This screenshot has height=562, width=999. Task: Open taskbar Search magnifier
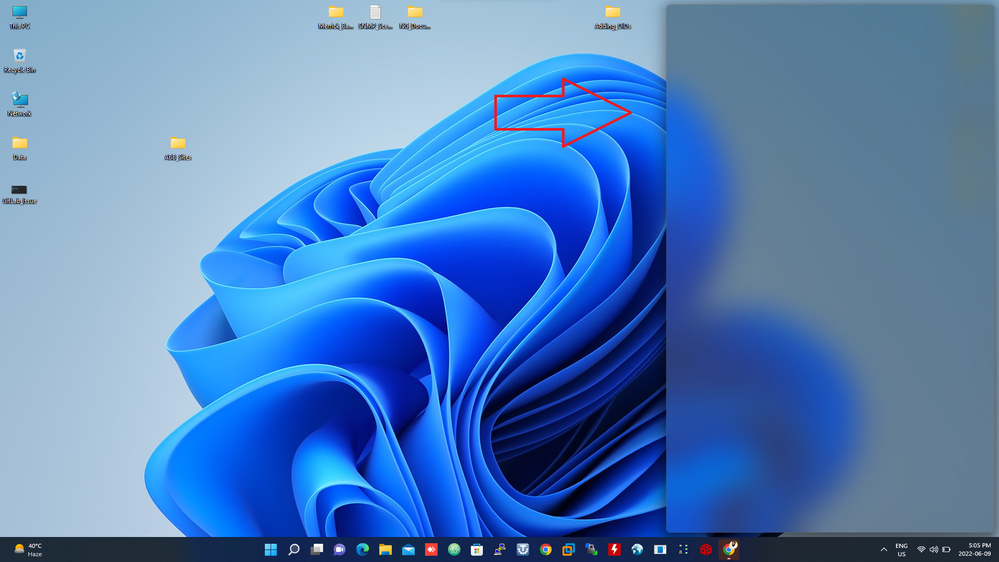coord(294,549)
